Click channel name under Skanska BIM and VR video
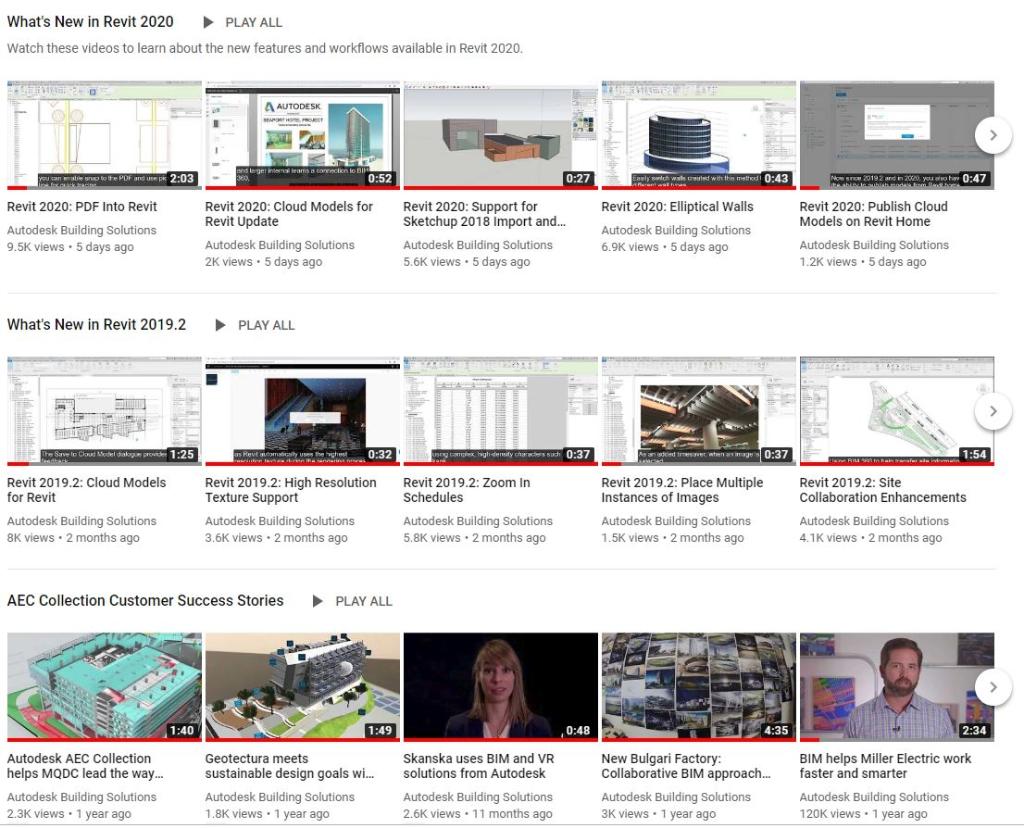 point(478,797)
